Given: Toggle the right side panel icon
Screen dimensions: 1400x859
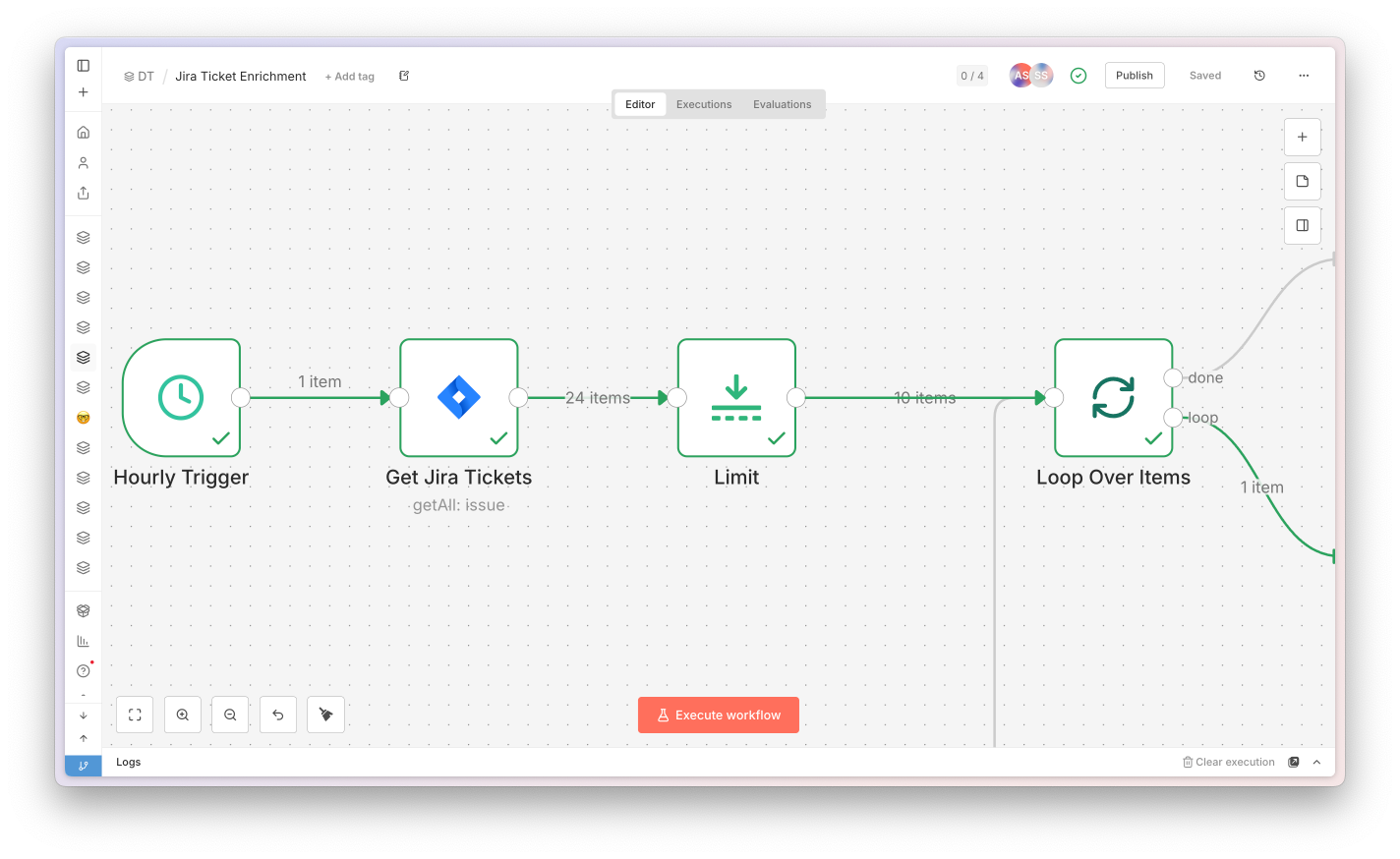Looking at the screenshot, I should [1303, 225].
